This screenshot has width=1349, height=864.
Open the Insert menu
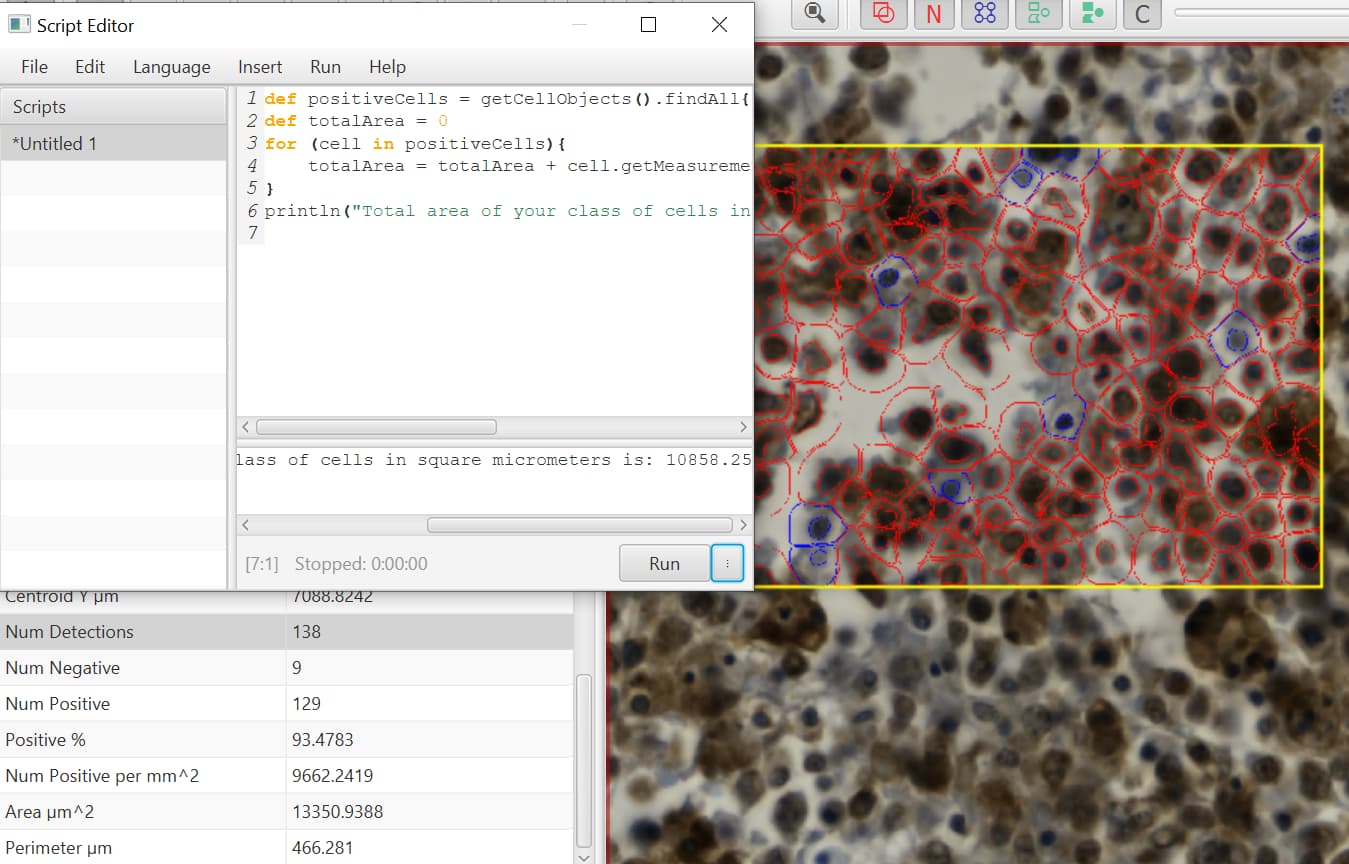click(x=259, y=66)
